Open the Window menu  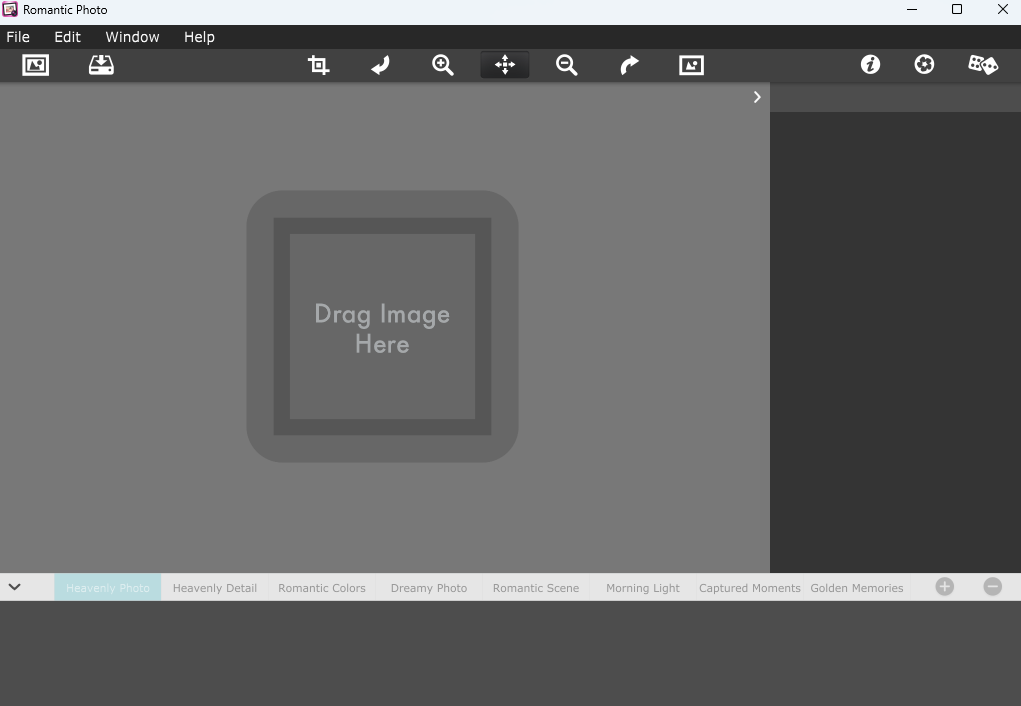click(132, 37)
